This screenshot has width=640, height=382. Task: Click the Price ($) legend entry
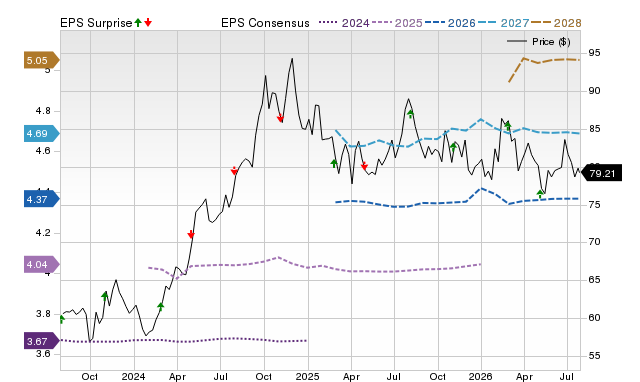(x=539, y=42)
